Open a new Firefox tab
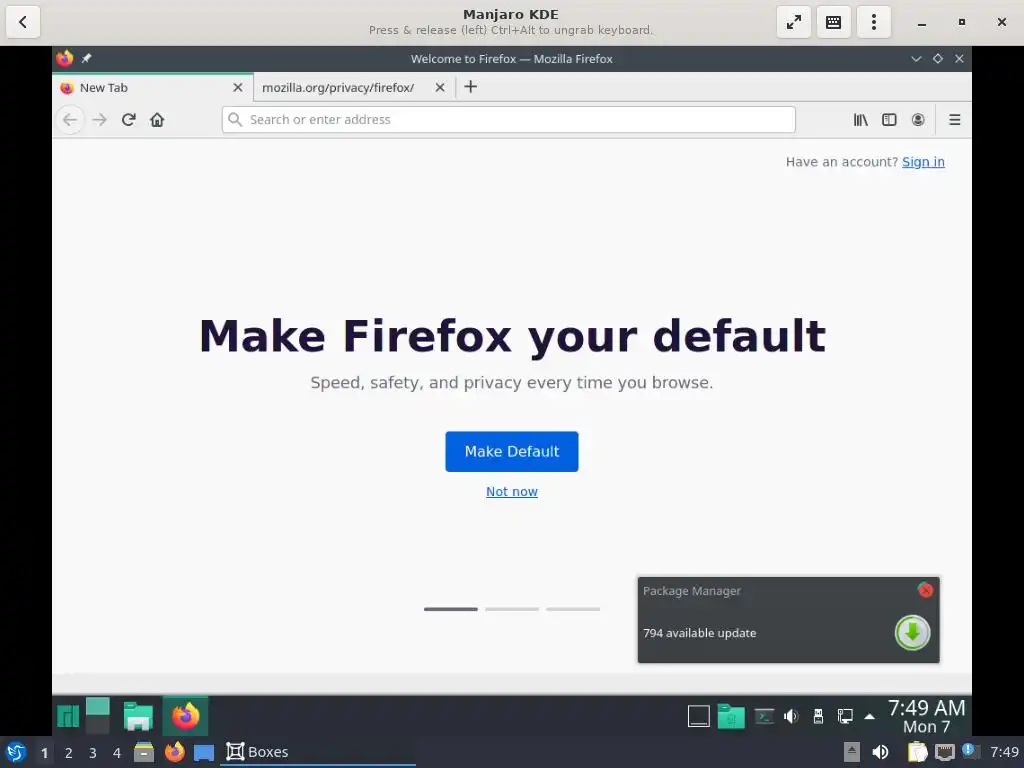Image resolution: width=1024 pixels, height=768 pixels. click(471, 87)
